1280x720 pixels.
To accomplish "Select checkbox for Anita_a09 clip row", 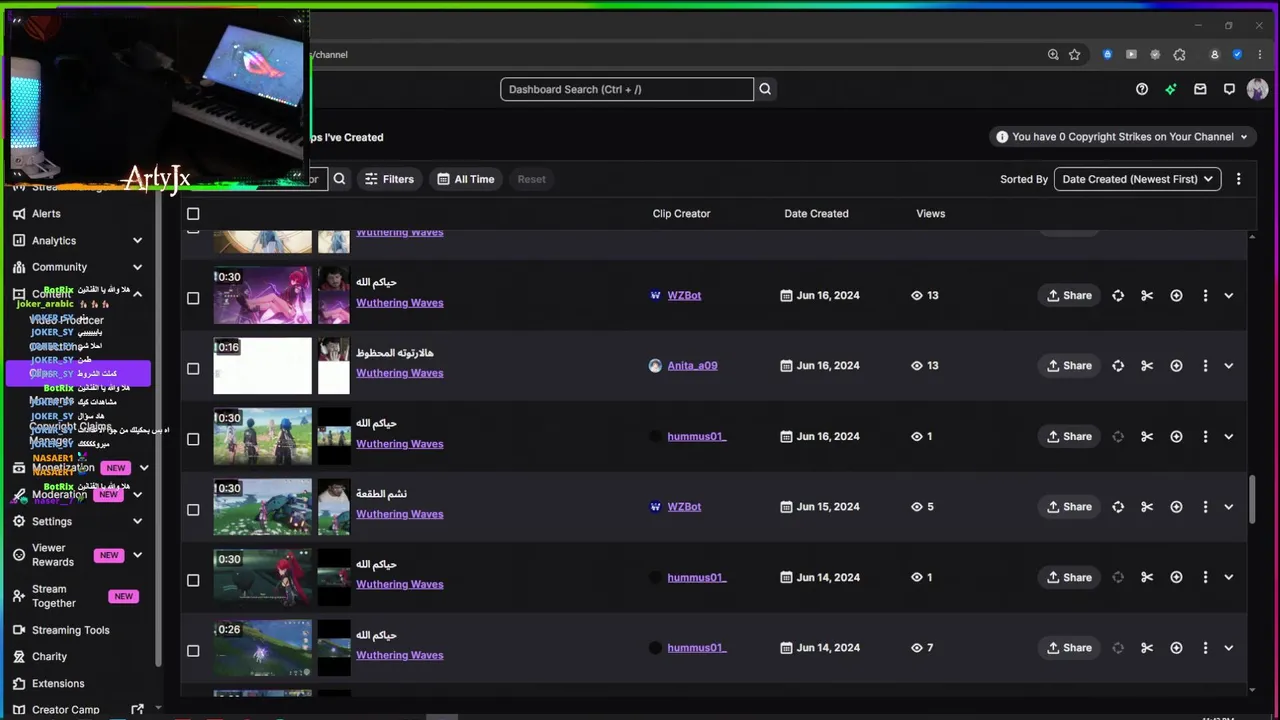I will (x=193, y=368).
